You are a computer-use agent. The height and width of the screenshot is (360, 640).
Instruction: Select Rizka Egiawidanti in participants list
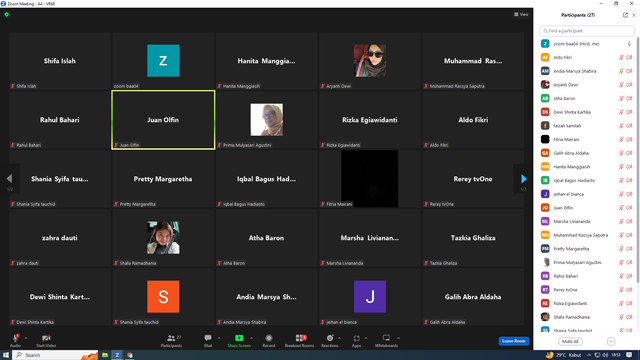(x=587, y=304)
